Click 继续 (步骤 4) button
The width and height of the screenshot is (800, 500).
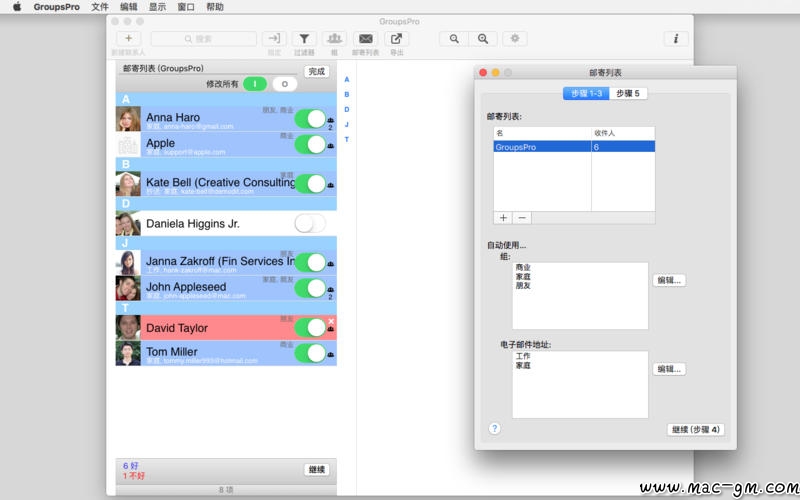click(695, 430)
